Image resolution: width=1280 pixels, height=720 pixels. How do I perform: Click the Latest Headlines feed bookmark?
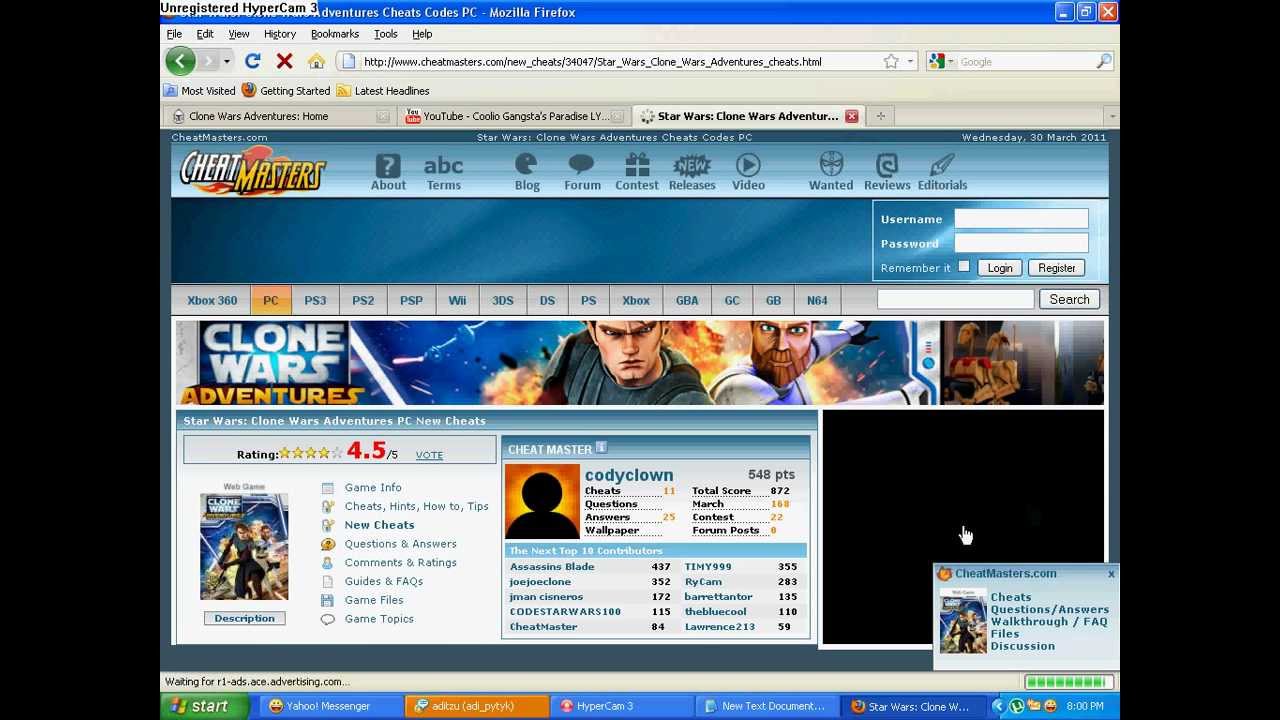[383, 91]
